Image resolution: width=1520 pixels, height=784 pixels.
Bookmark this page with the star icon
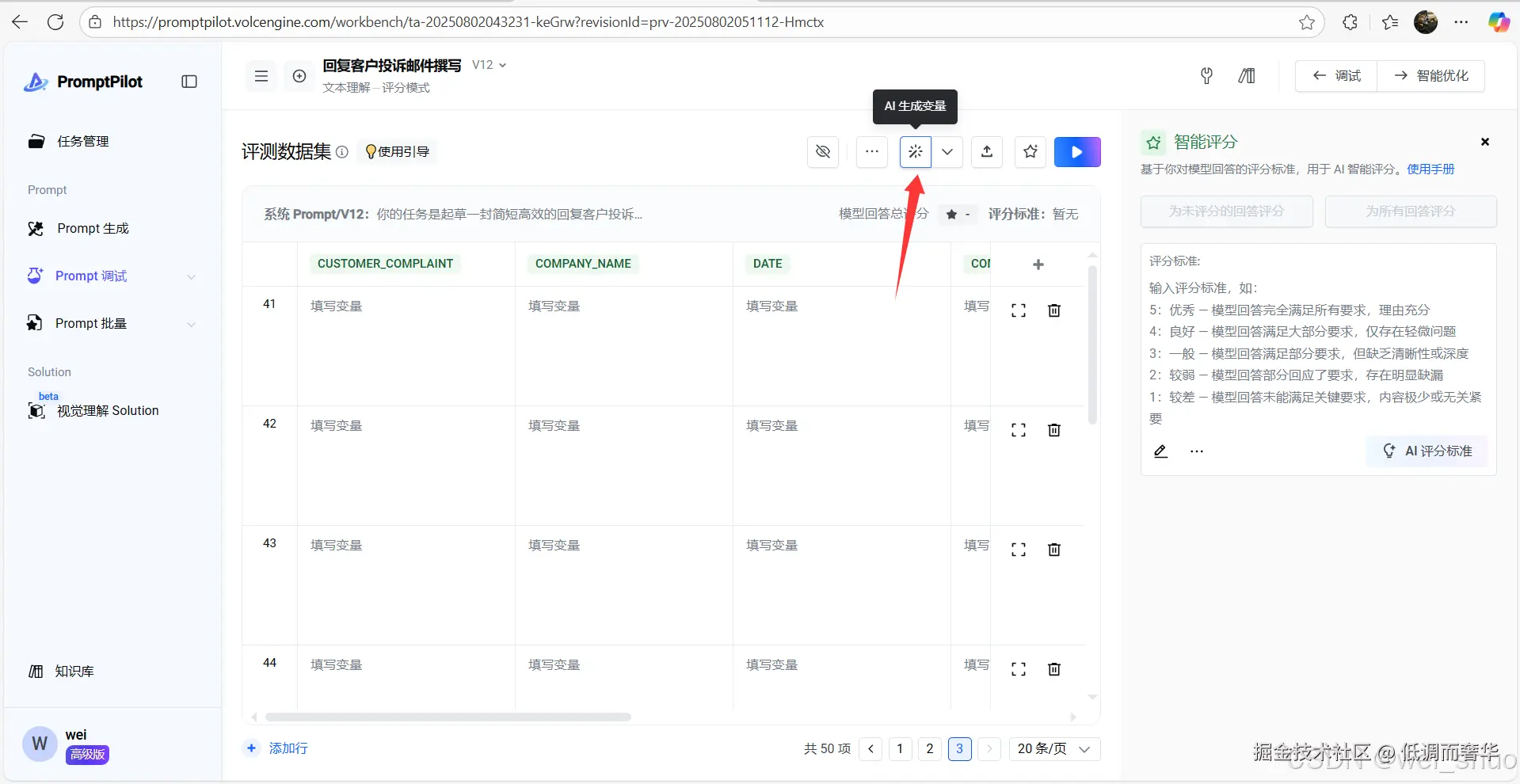[1307, 22]
